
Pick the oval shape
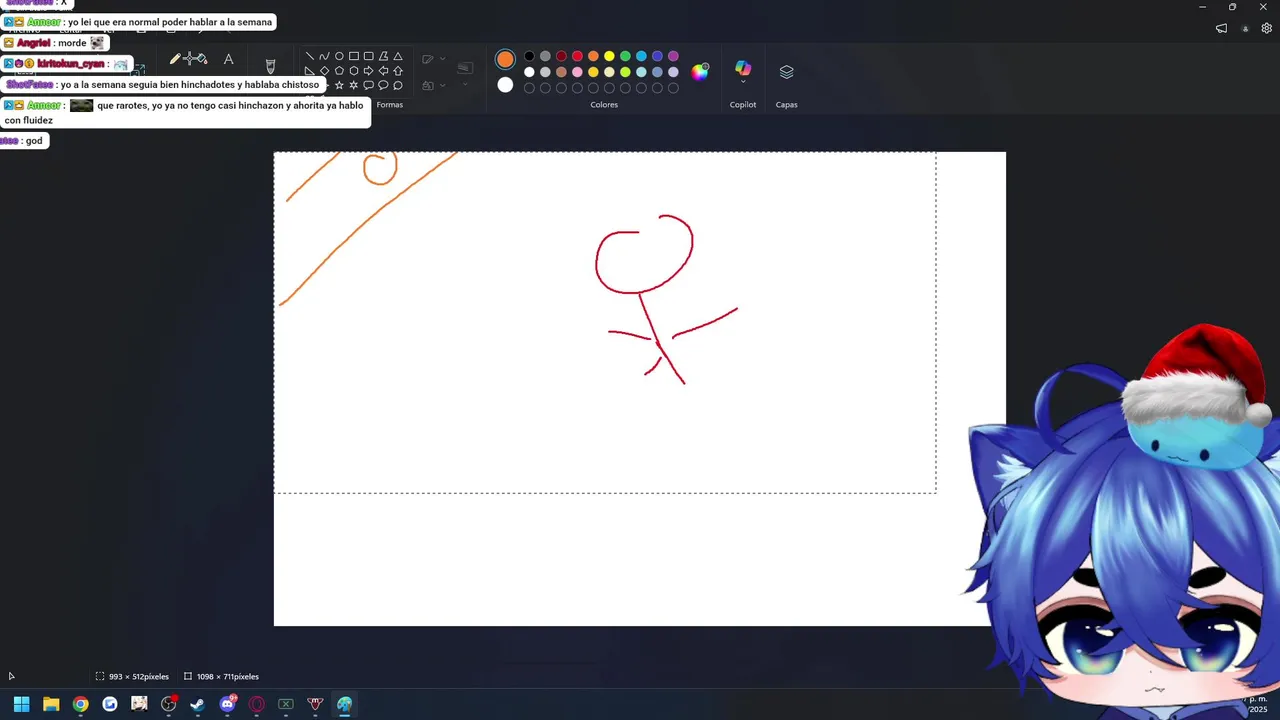click(339, 56)
